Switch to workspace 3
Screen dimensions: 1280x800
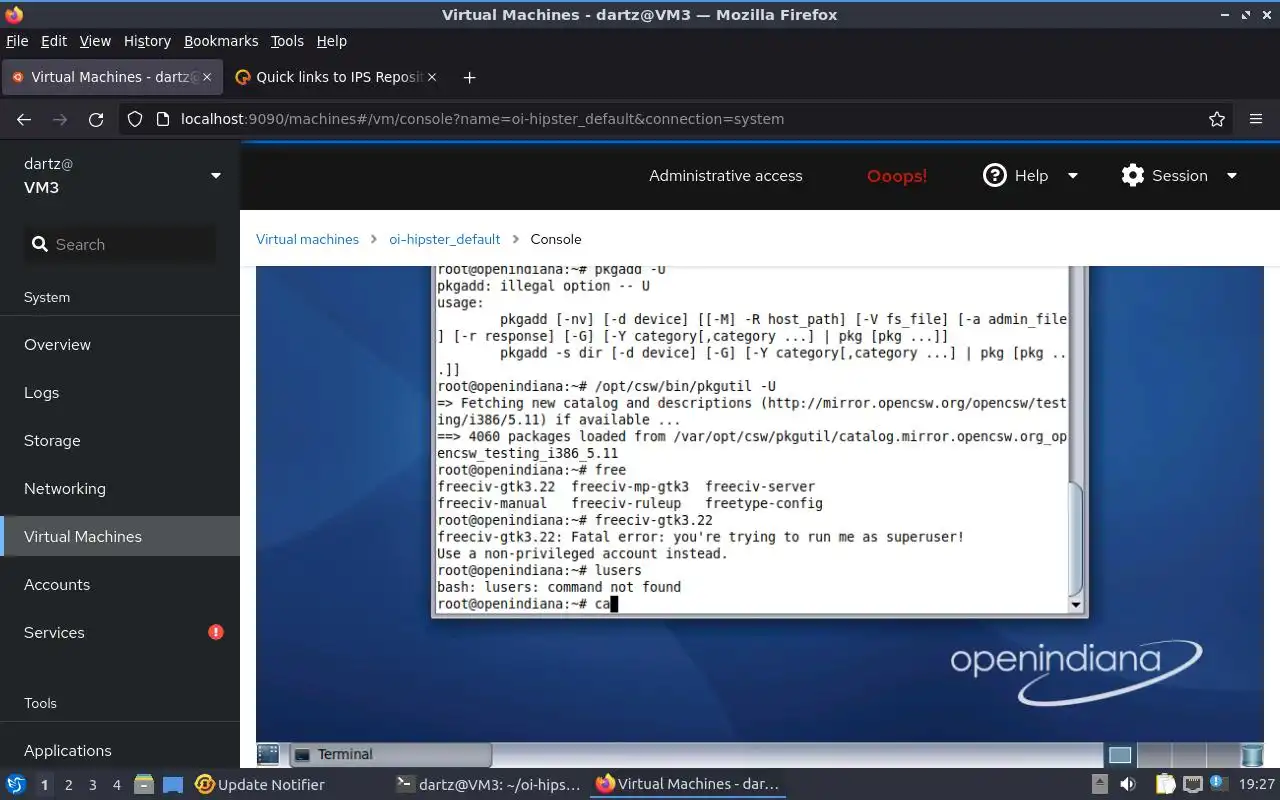point(92,785)
